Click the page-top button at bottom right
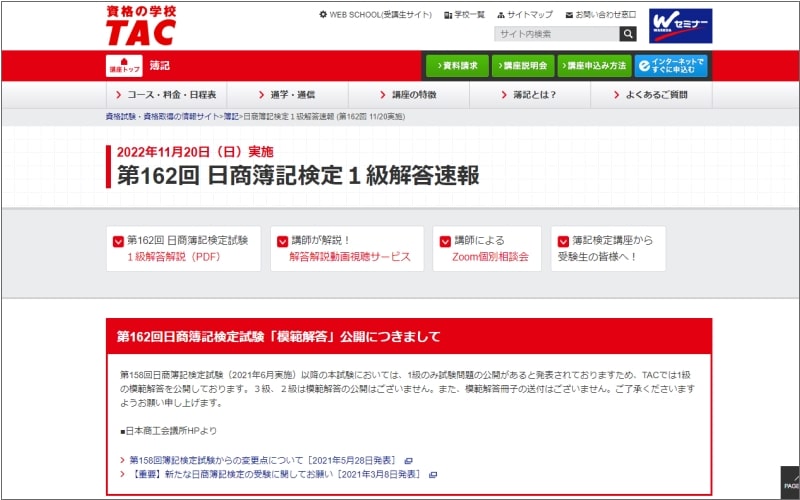Image resolution: width=800 pixels, height=500 pixels. coord(790,483)
